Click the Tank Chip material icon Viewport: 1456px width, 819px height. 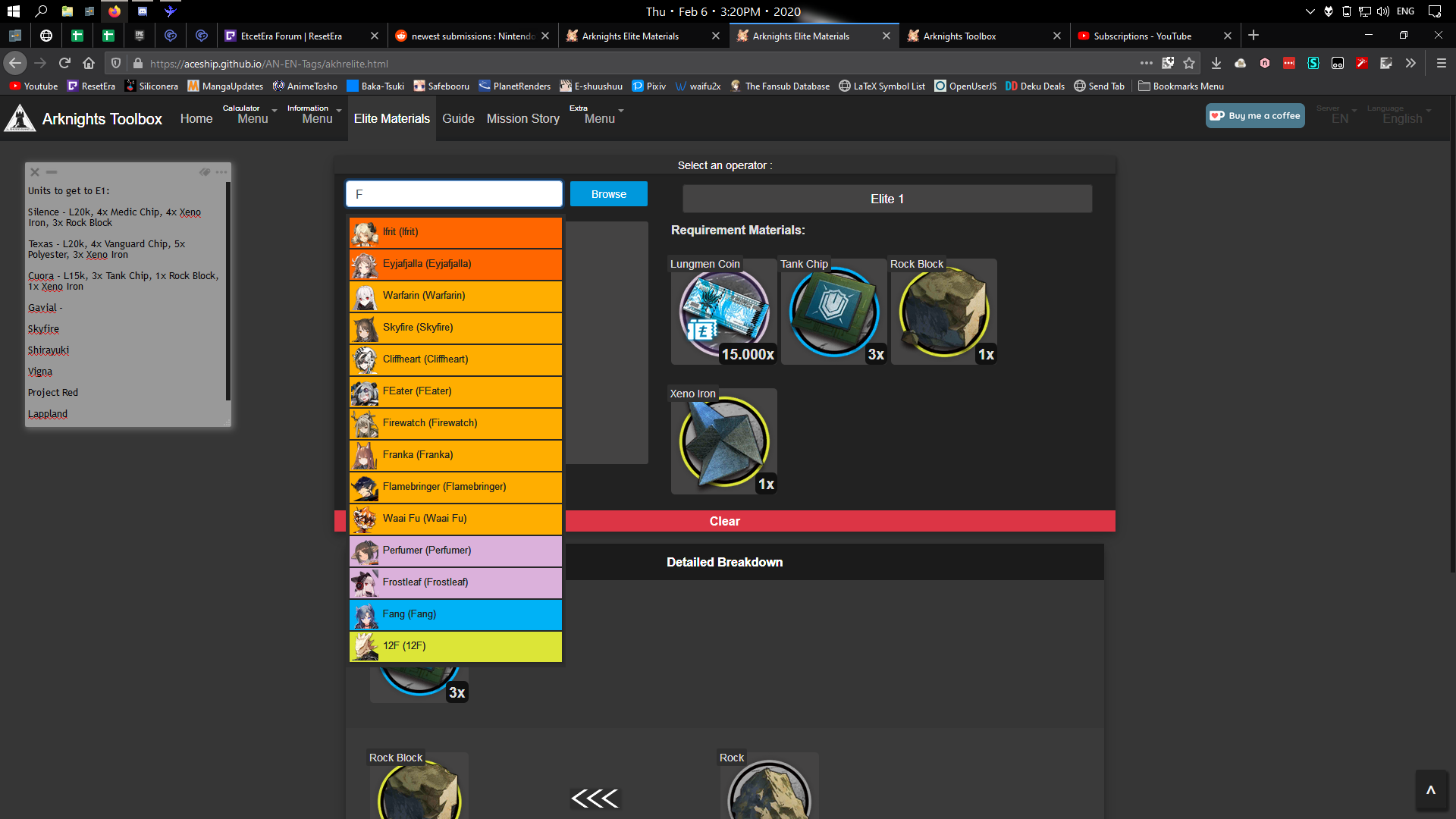tap(833, 312)
